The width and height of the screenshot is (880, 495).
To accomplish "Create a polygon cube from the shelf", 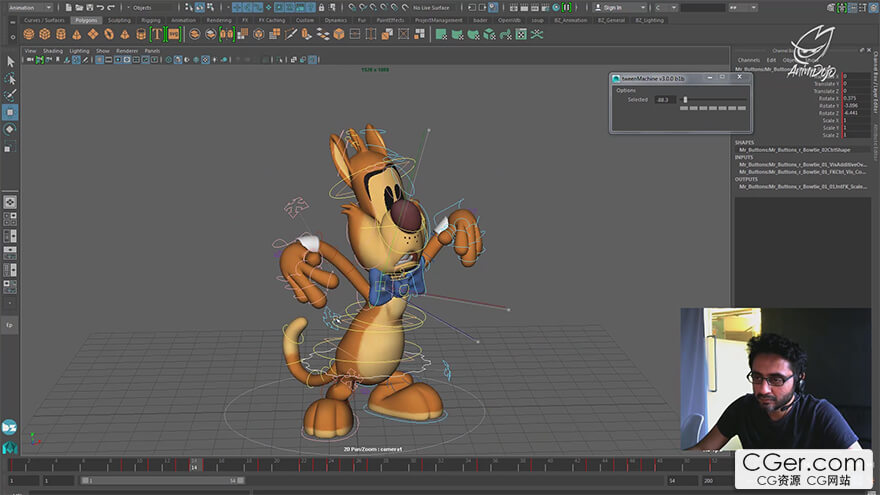I will point(43,34).
